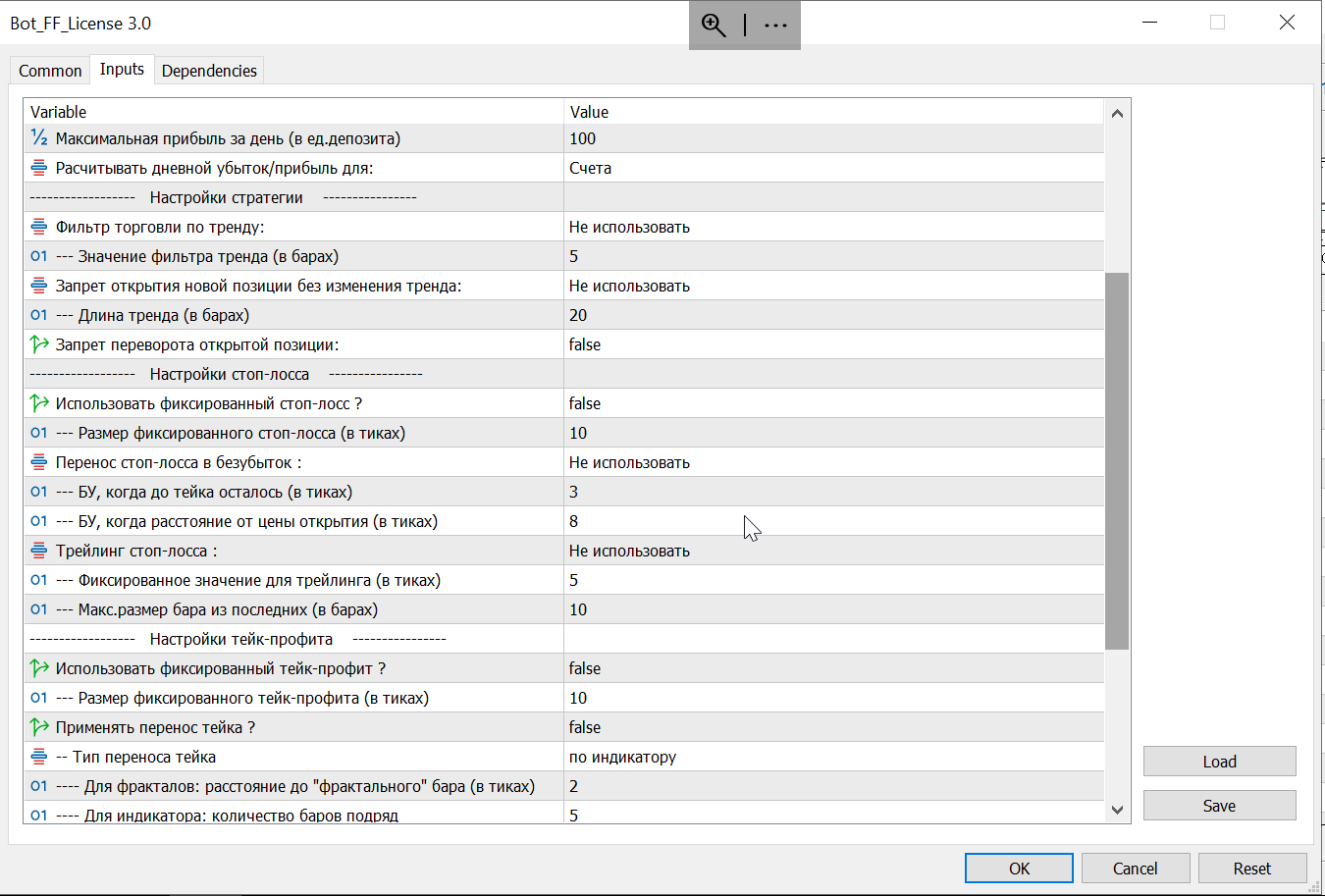The height and width of the screenshot is (896, 1325).
Task: Click enum icon beside 'Трейлинг стоп-лосса'
Action: 39,551
